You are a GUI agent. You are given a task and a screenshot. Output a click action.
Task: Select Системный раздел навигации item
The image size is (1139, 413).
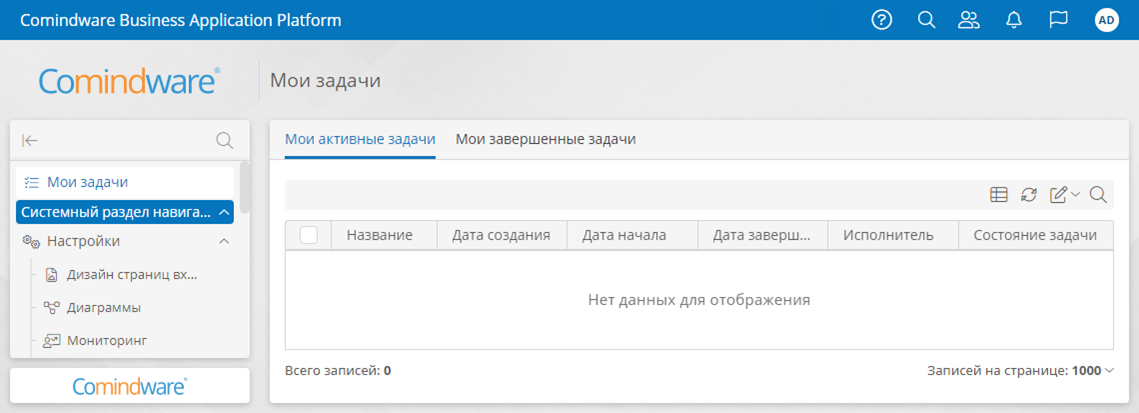pos(125,213)
